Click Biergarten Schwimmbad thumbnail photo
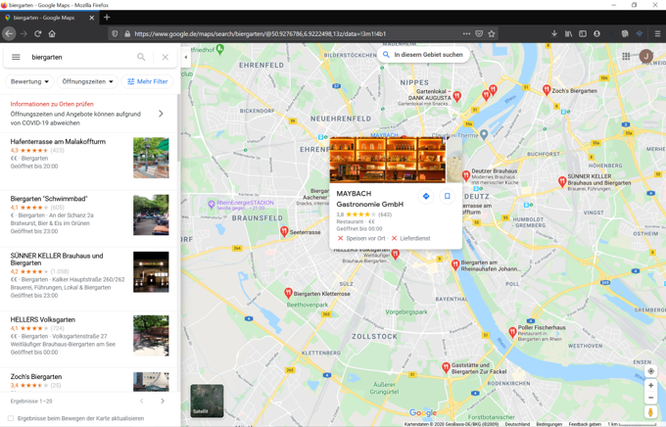 (x=151, y=215)
